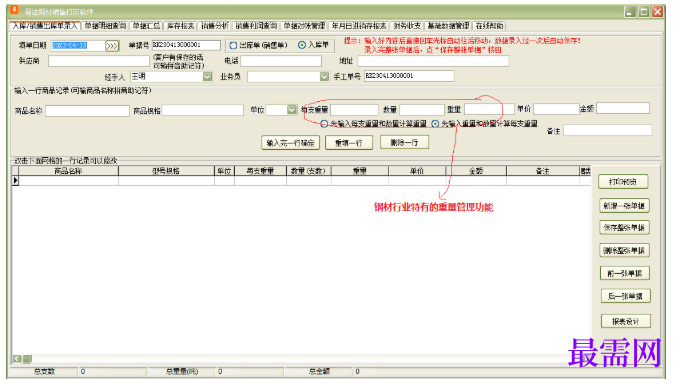The height and width of the screenshot is (384, 680).
Task: Focus the 填单日期 date field
Action: coord(77,46)
